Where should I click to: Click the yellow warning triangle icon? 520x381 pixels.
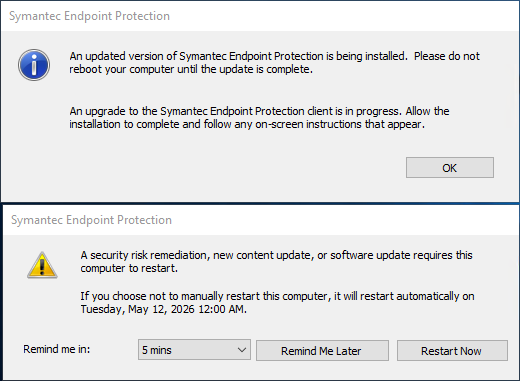42,265
